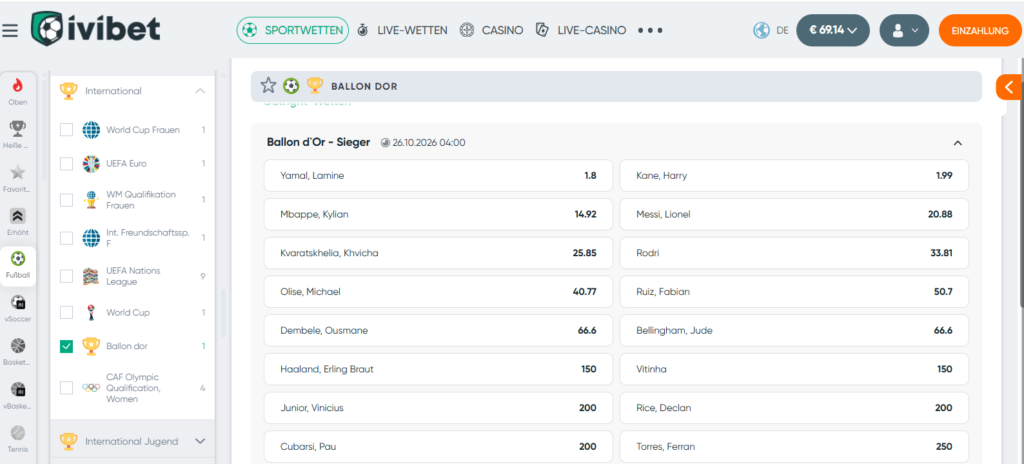This screenshot has height=464, width=1024.
Task: Select the Ruiz, Fabian 50.7 odds
Action: 794,291
